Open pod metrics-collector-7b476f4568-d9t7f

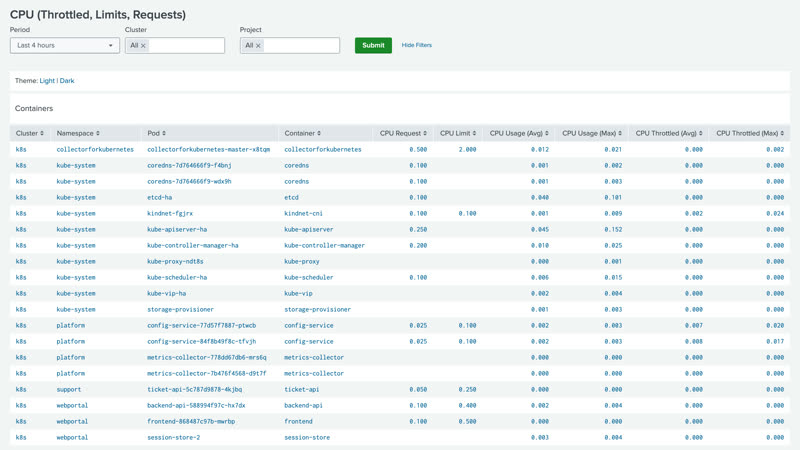207,373
